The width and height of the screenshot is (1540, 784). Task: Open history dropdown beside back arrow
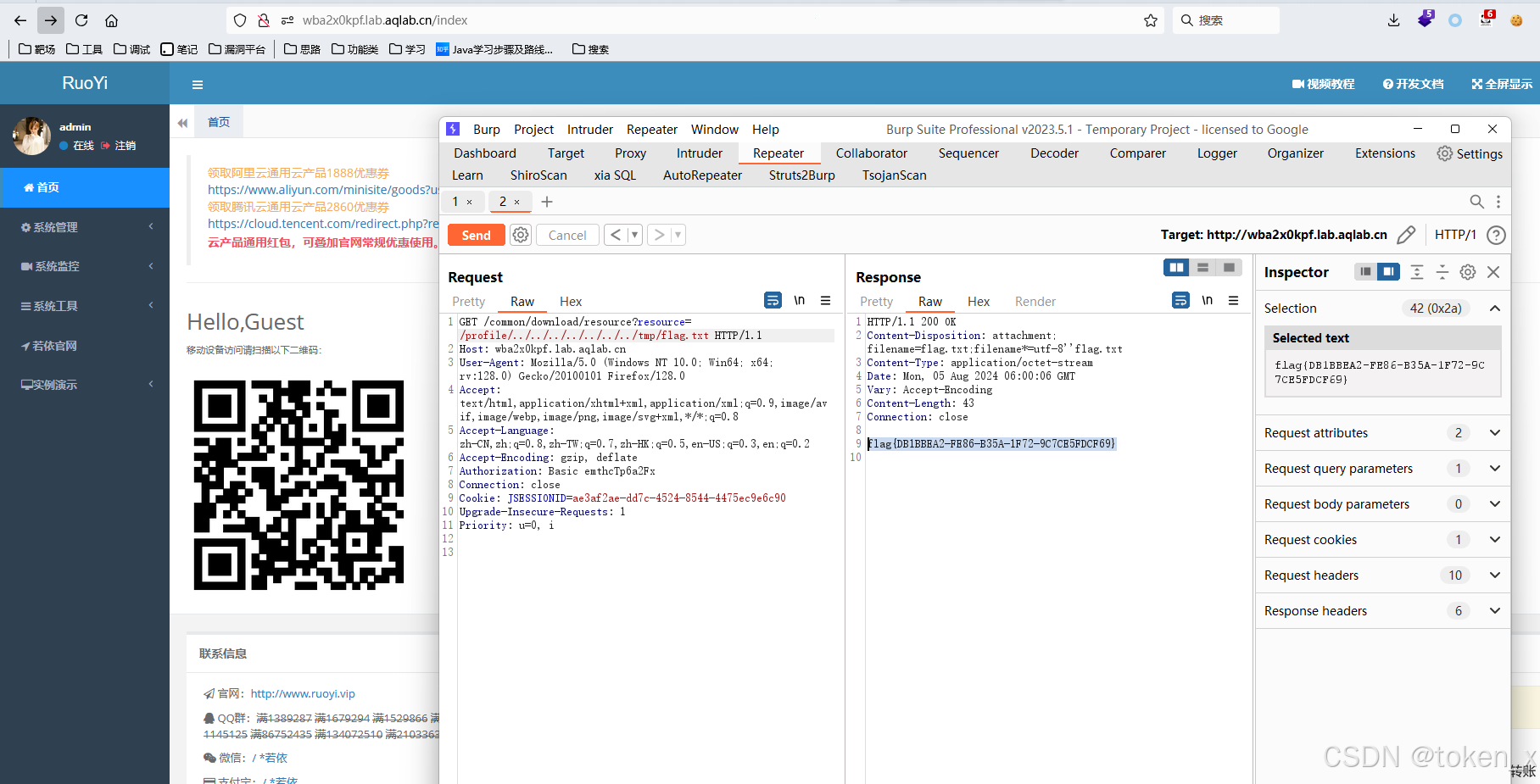[634, 235]
